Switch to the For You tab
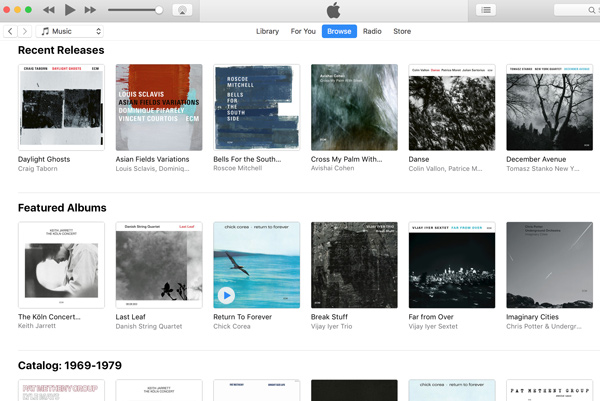This screenshot has width=600, height=401. [x=303, y=31]
